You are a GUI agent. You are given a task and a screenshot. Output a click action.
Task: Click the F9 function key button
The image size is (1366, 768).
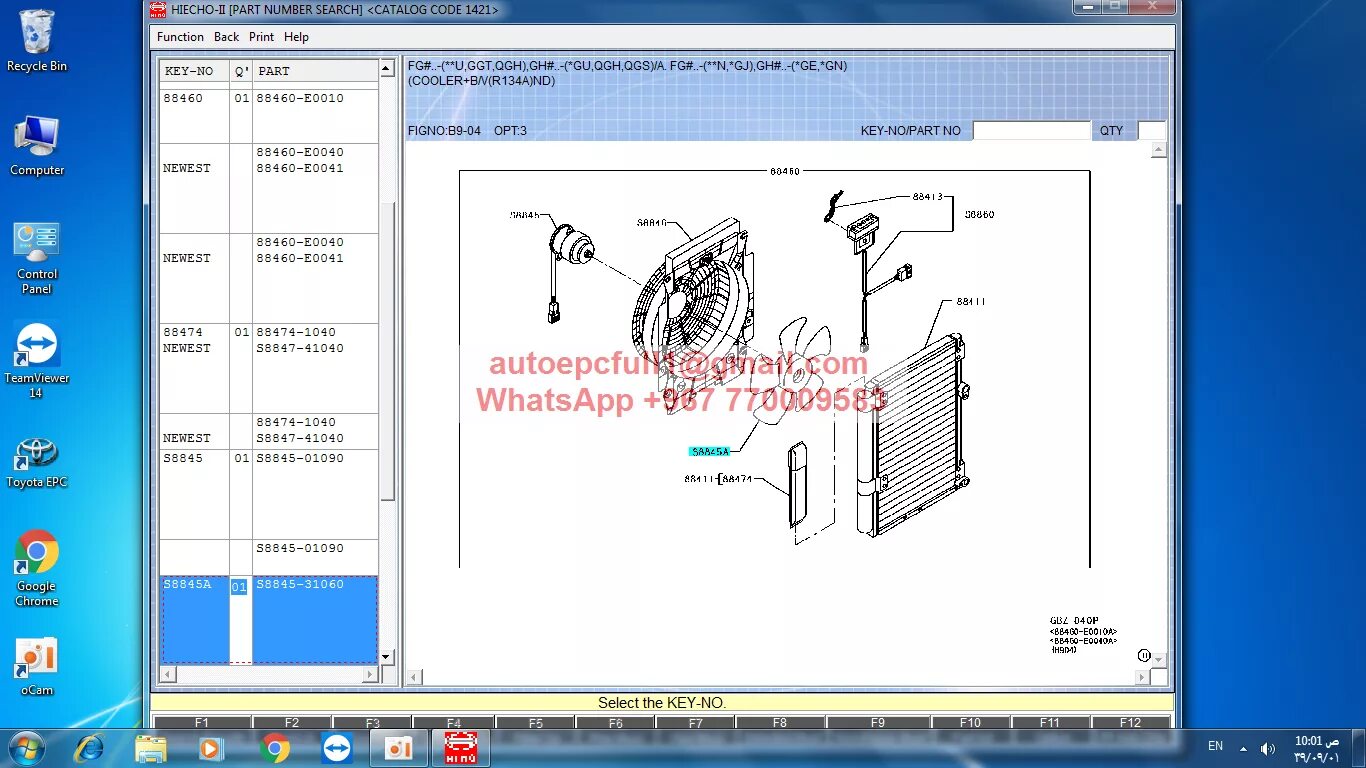[x=878, y=722]
